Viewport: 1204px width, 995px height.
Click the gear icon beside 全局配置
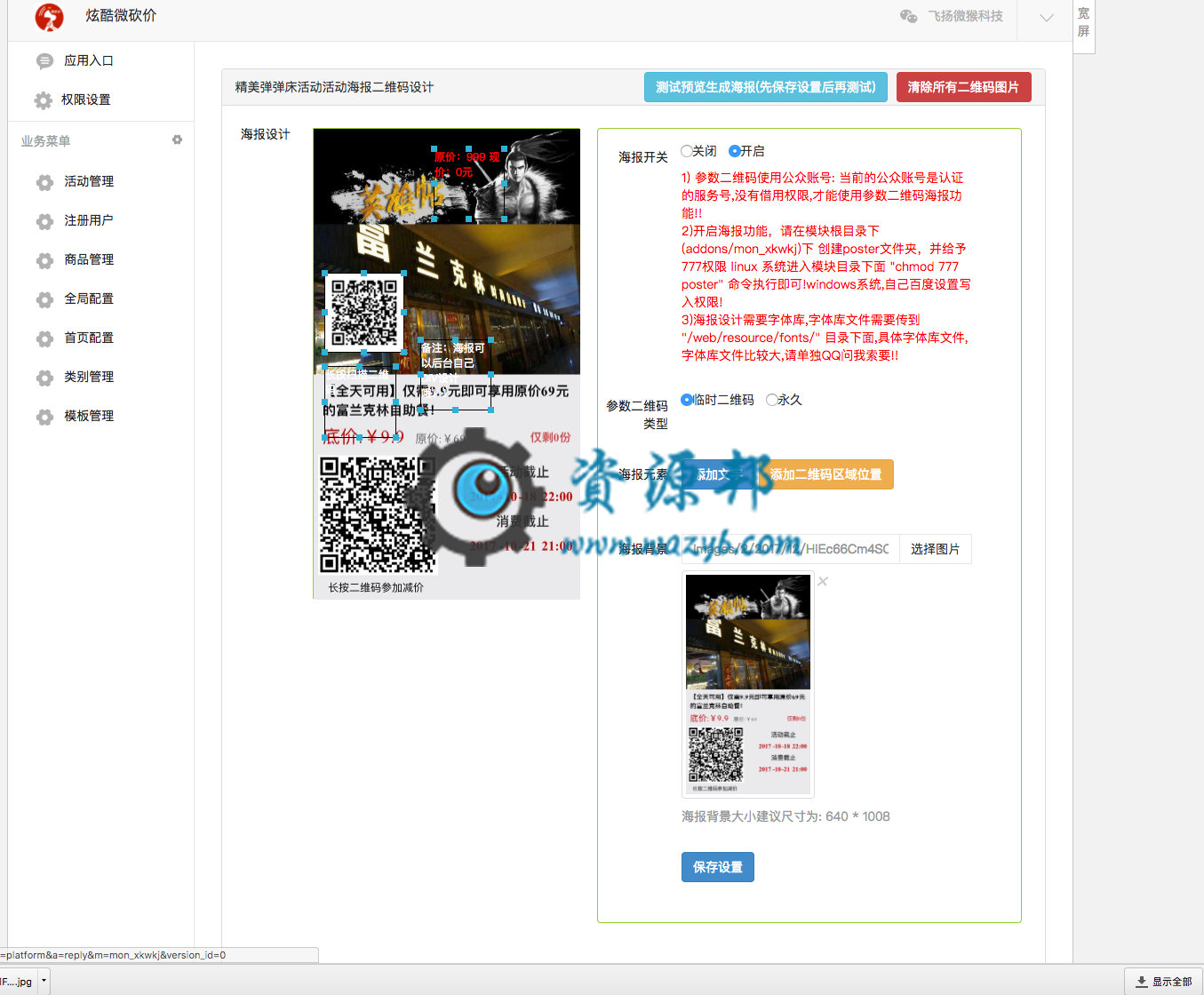pos(44,299)
